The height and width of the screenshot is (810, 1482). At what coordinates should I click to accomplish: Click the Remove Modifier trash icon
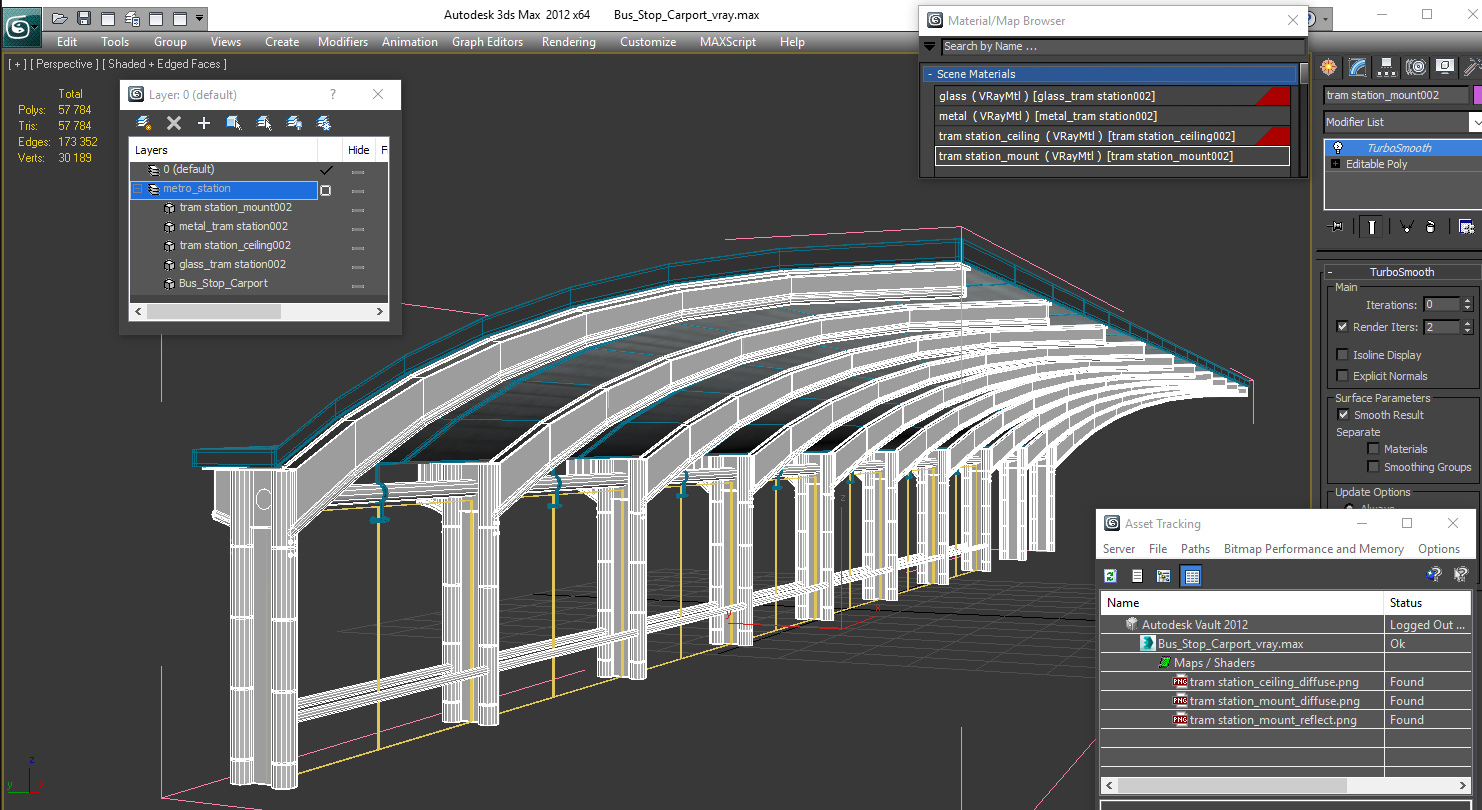coord(1431,227)
